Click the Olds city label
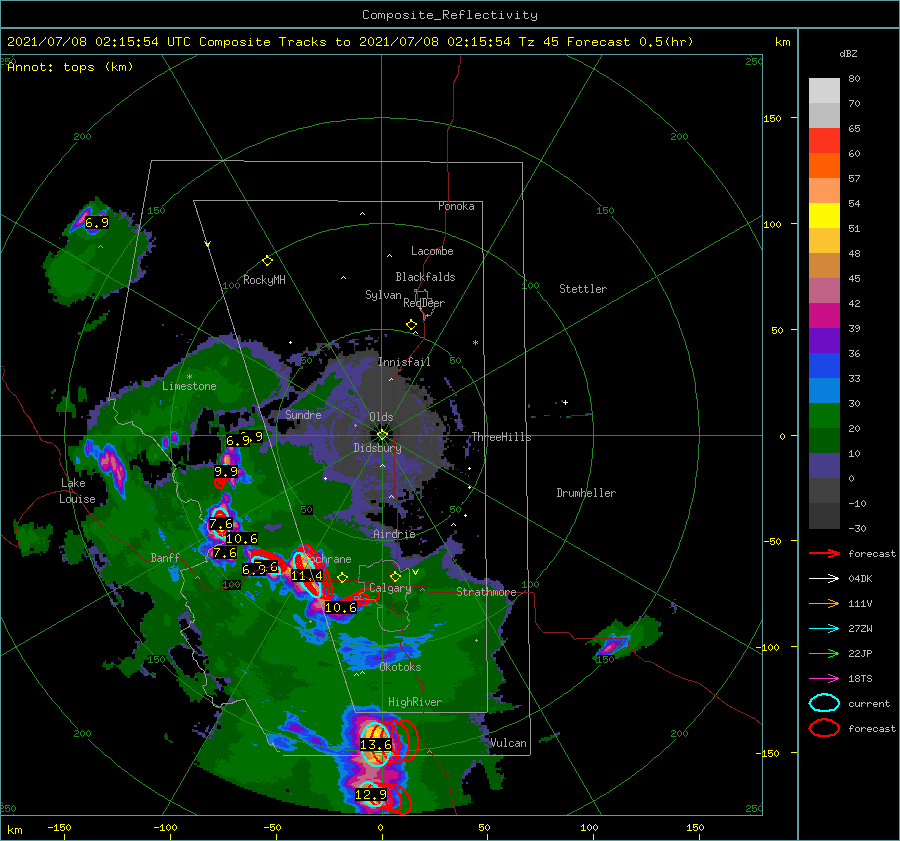900x841 pixels. 381,417
